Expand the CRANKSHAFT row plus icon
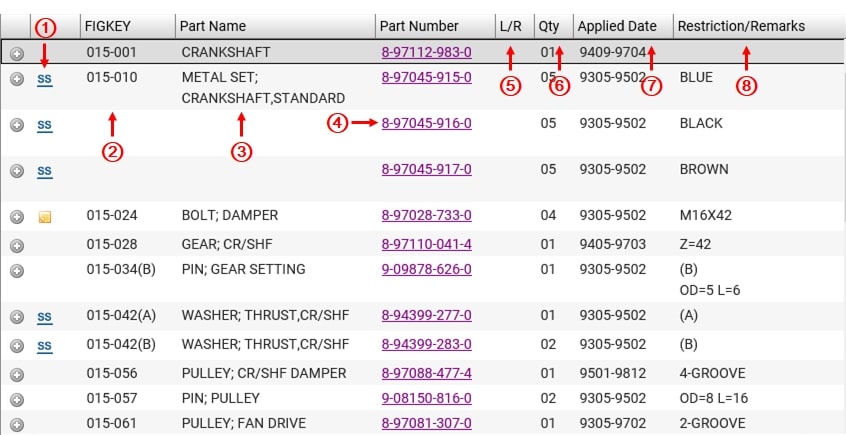The width and height of the screenshot is (846, 435). [17, 52]
